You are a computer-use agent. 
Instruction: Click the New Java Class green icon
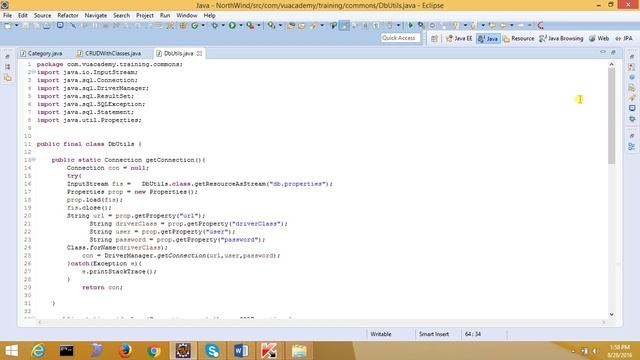coord(195,25)
